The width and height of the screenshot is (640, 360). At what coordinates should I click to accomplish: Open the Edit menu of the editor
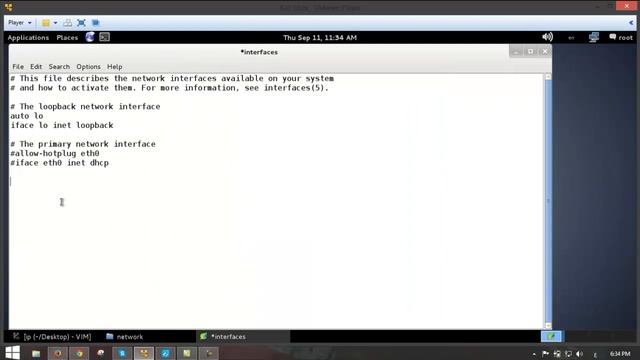pos(36,67)
